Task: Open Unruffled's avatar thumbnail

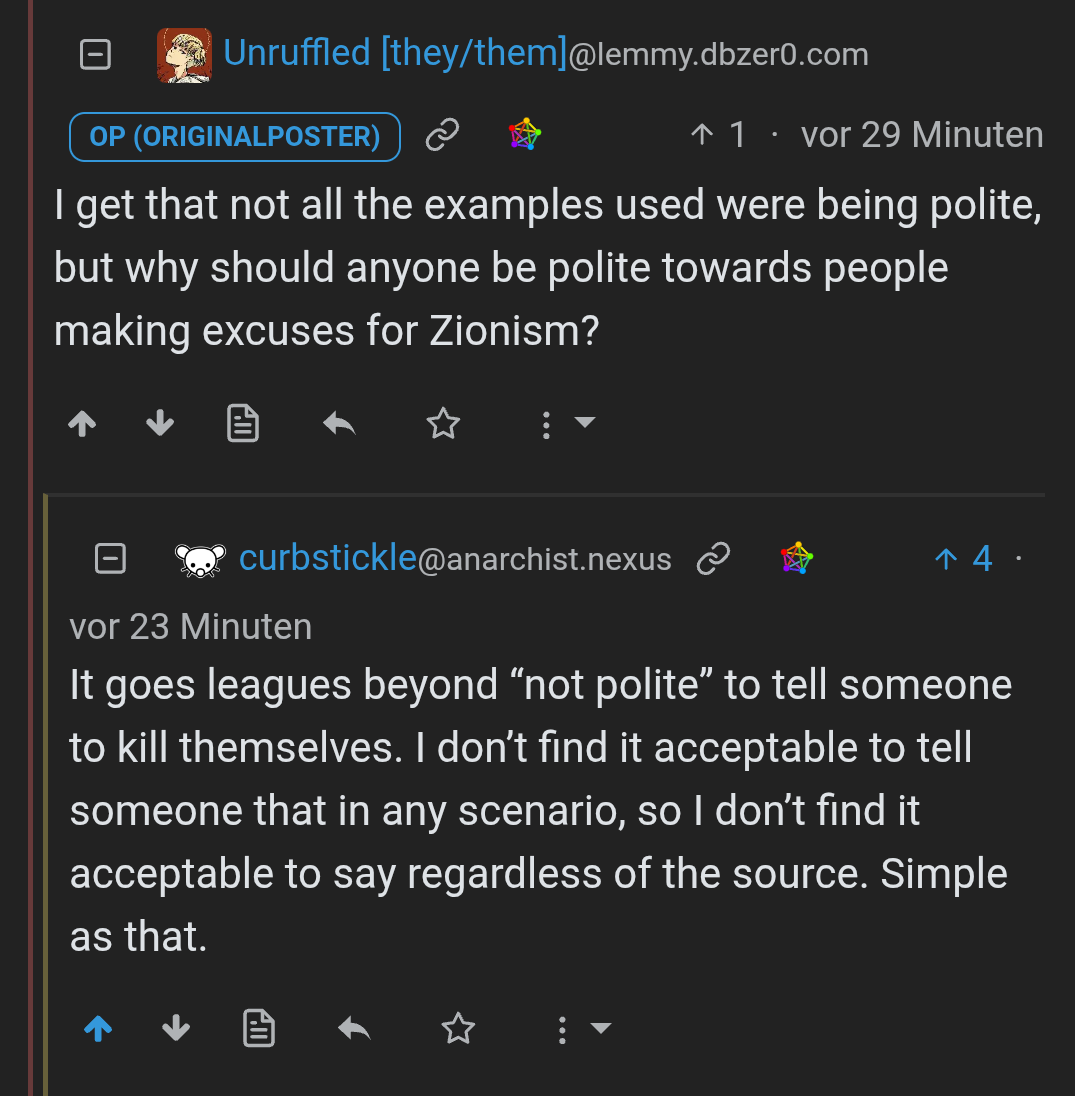Action: point(184,55)
